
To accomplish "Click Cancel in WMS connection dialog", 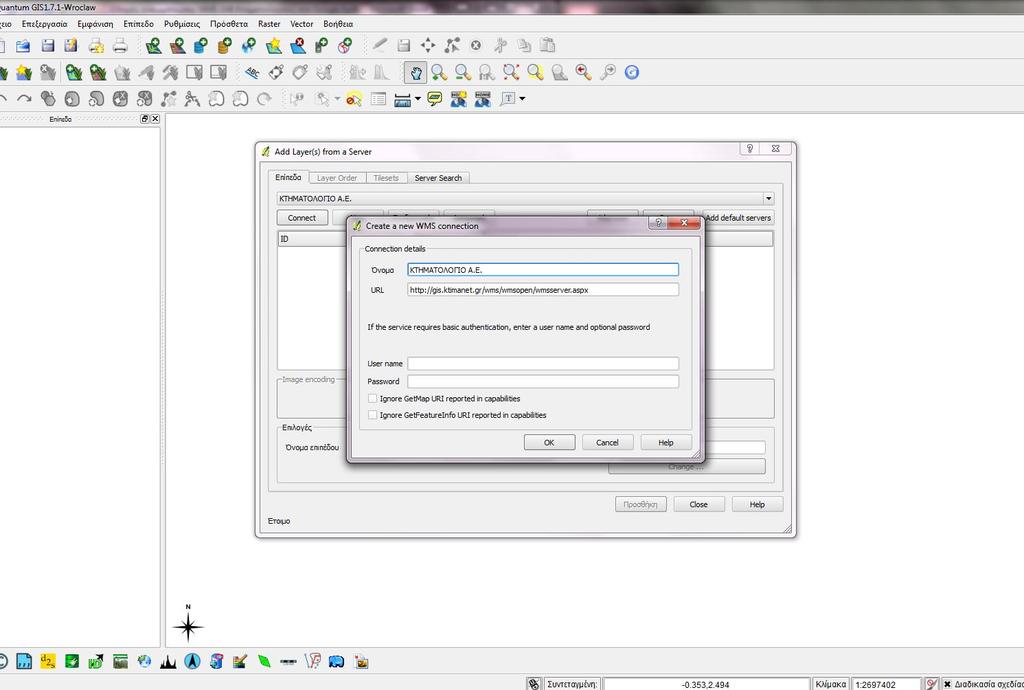I will pyautogui.click(x=607, y=443).
